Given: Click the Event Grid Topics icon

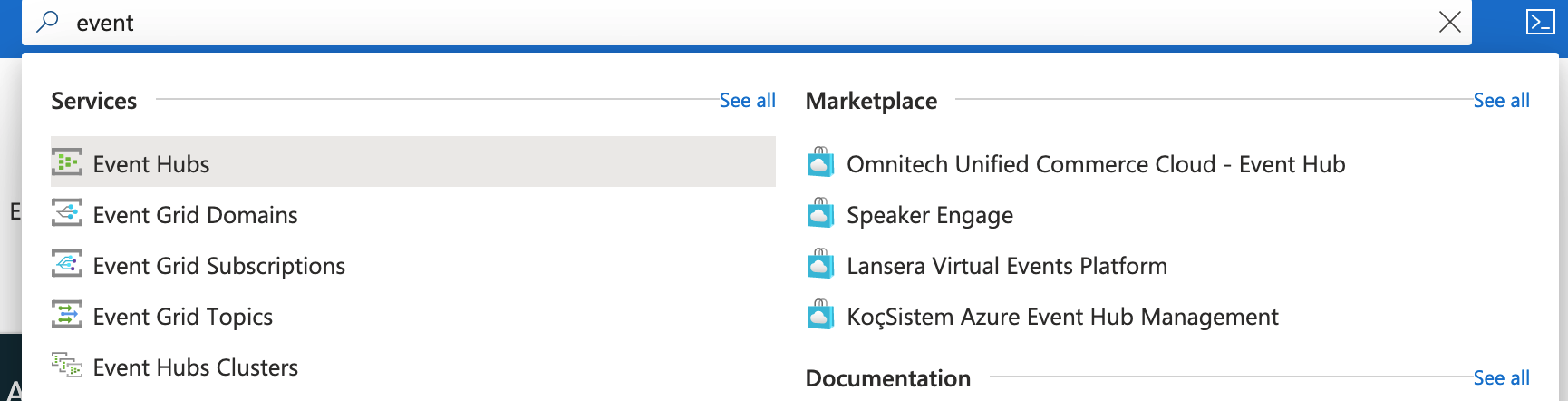Looking at the screenshot, I should [x=67, y=315].
